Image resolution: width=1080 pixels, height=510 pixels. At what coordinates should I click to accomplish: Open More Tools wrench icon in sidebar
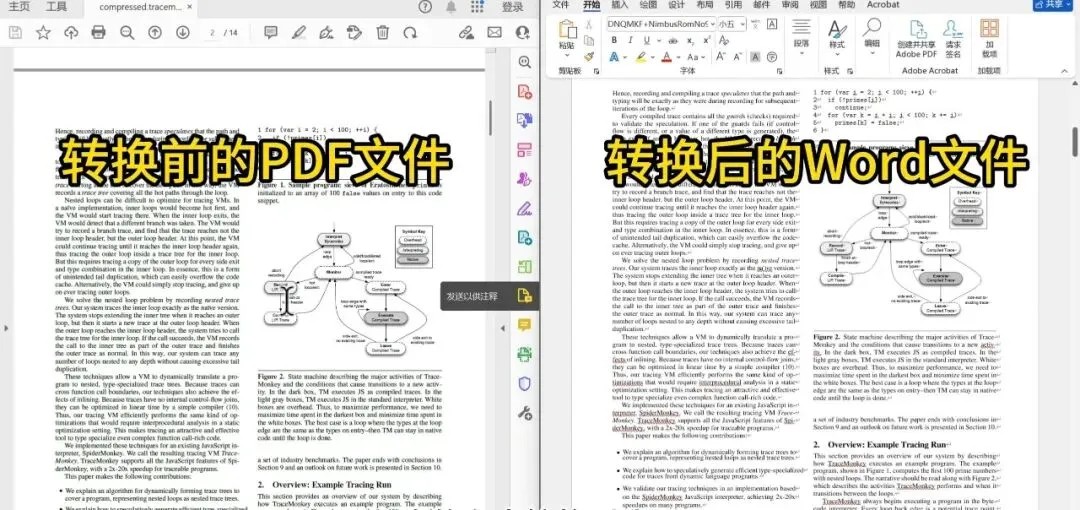tap(525, 413)
